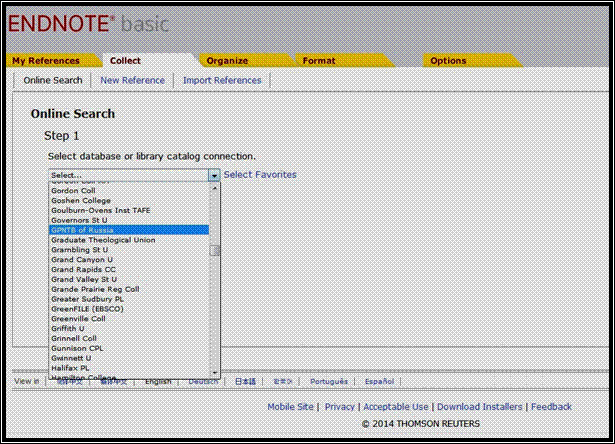Click the dropdown list scrollbar thumb

pyautogui.click(x=215, y=251)
